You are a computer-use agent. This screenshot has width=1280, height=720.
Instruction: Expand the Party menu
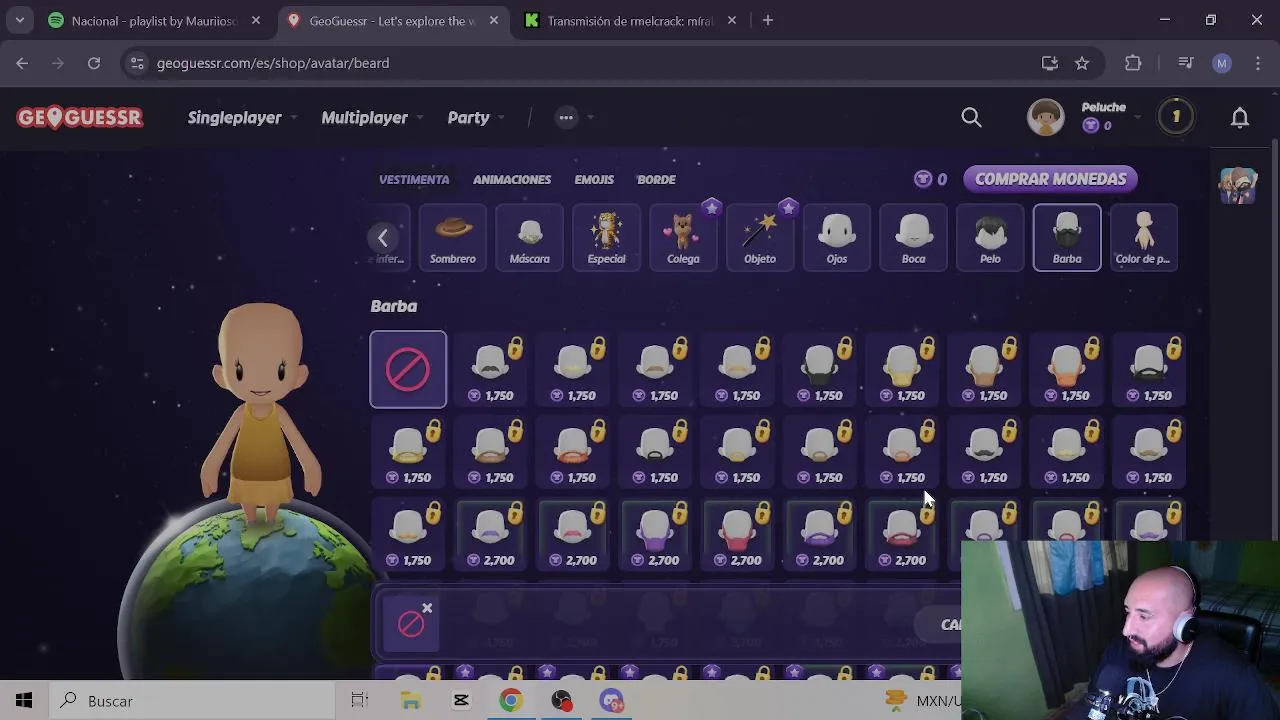(x=475, y=118)
